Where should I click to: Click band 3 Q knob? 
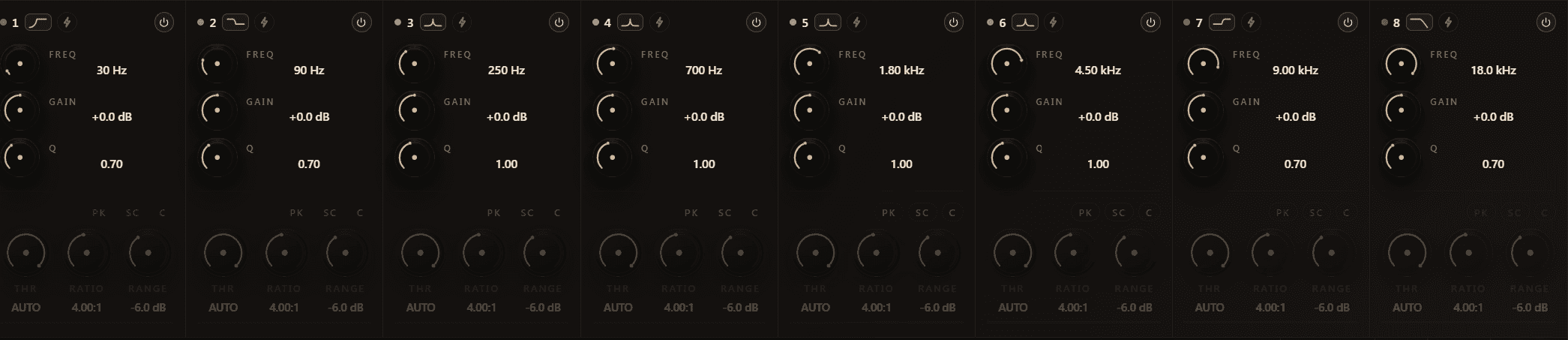415,158
